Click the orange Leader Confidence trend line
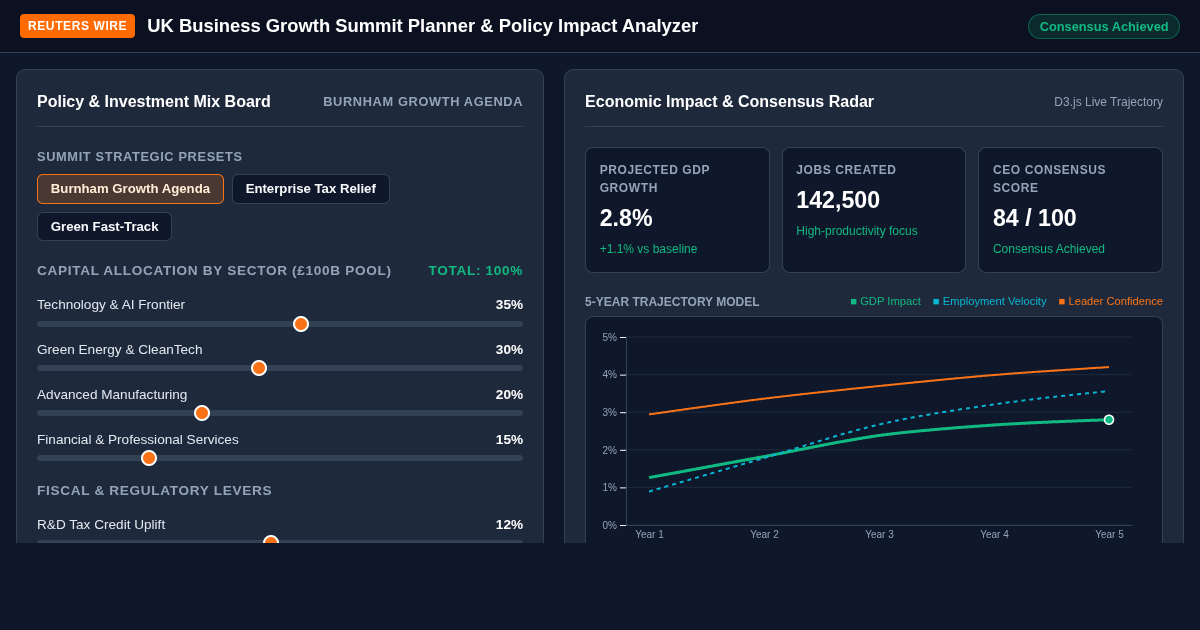 (x=880, y=385)
